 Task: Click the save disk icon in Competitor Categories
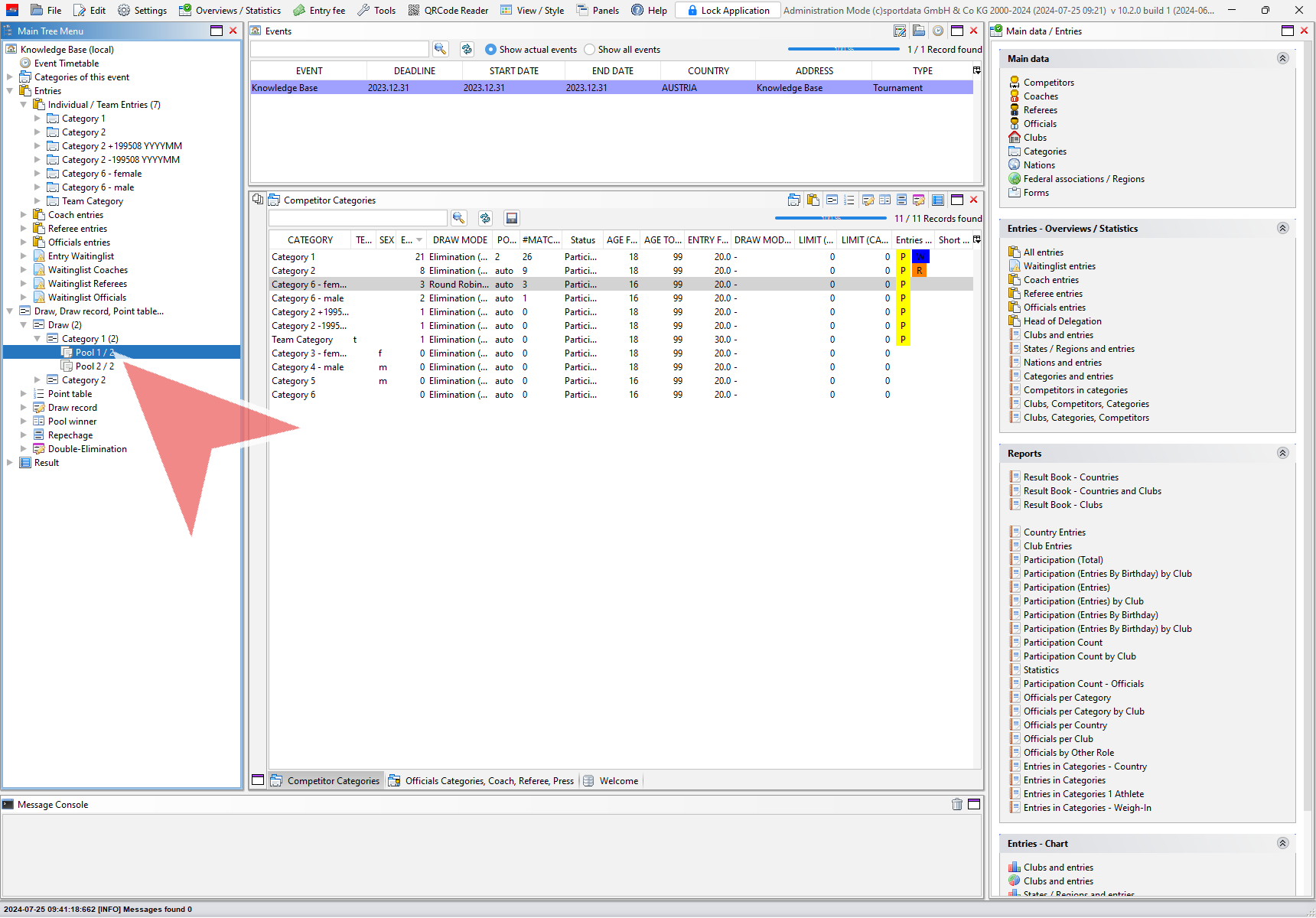[512, 218]
